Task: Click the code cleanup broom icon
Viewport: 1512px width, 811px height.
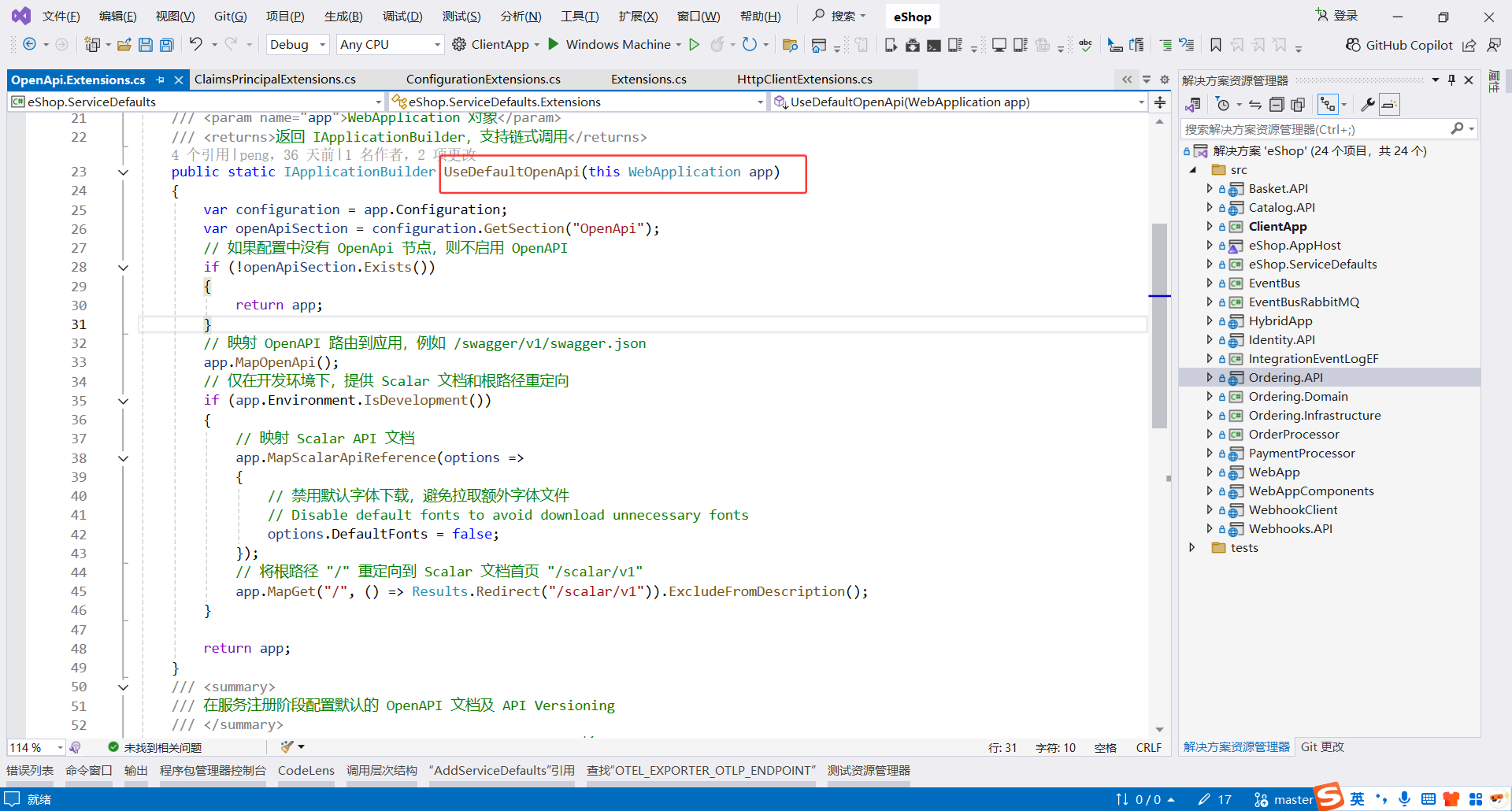Action: pos(287,746)
